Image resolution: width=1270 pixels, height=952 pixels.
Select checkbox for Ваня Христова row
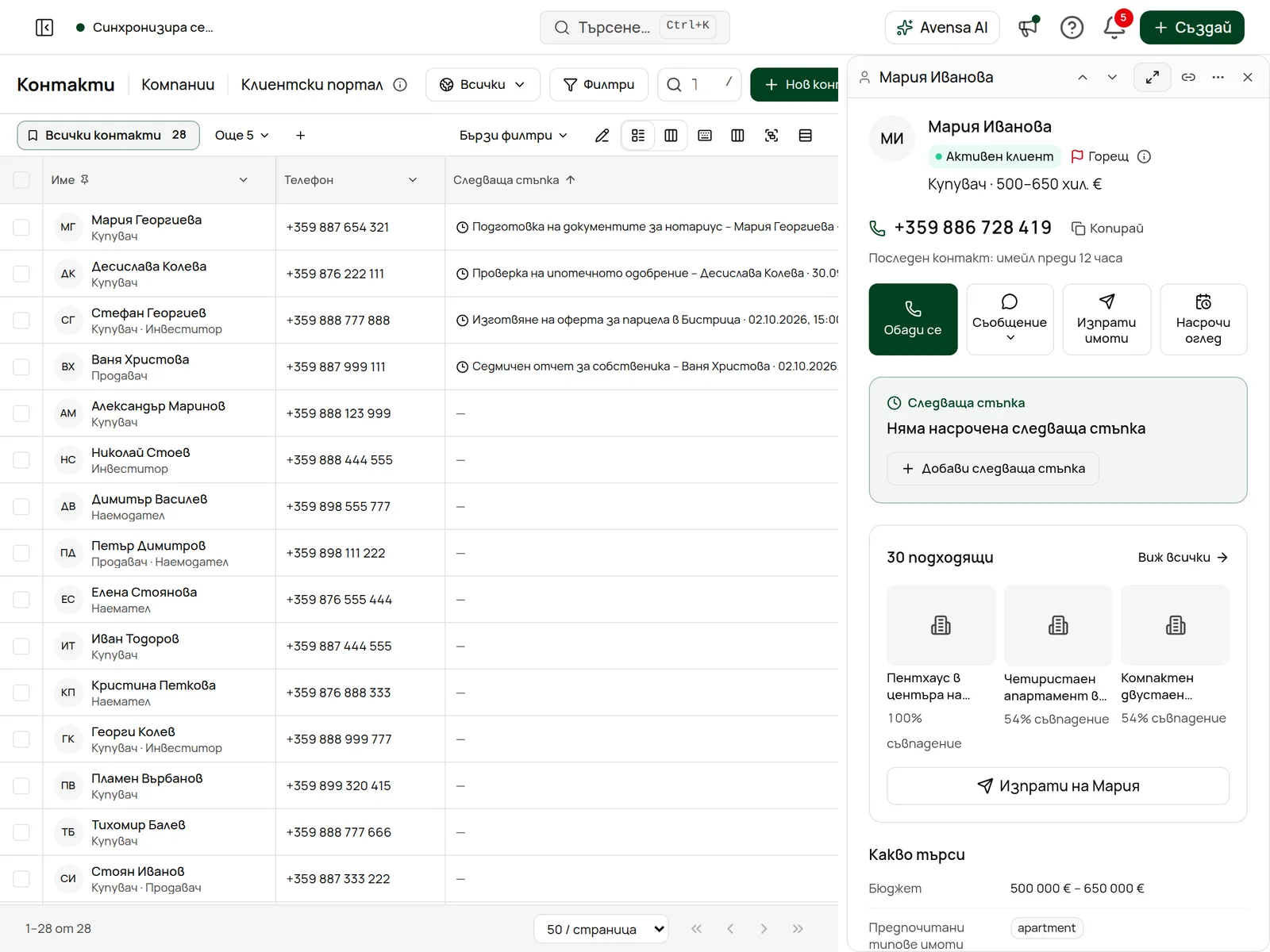21,367
